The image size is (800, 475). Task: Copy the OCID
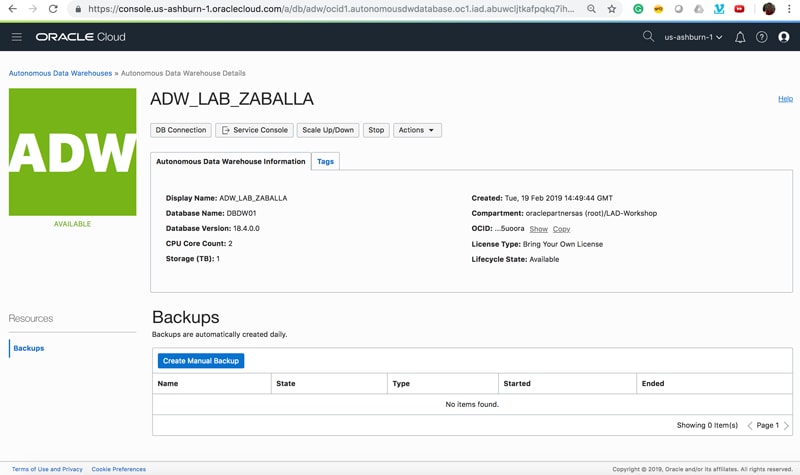[561, 229]
